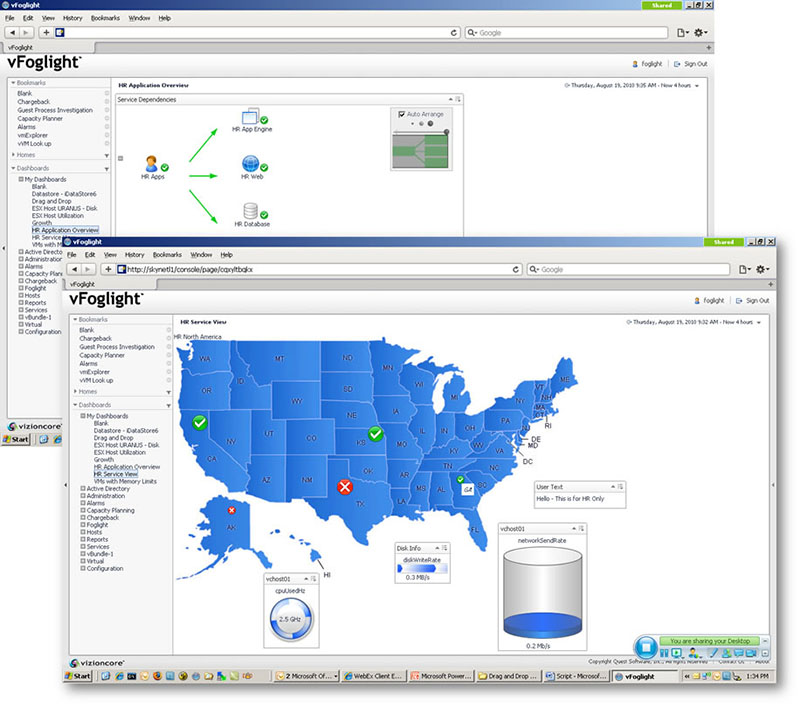Open the File menu in front window

click(72, 255)
